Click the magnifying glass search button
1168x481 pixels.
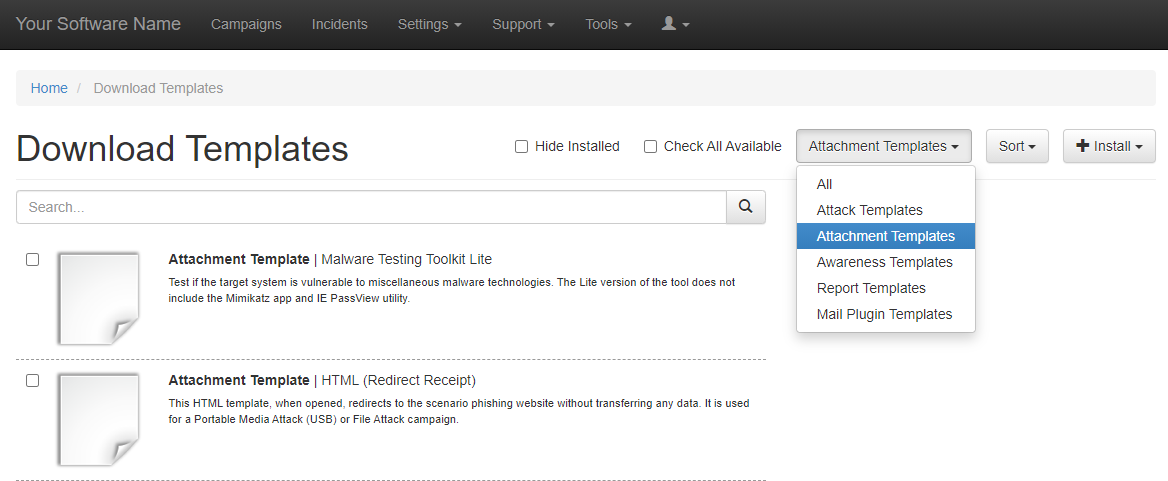pyautogui.click(x=745, y=207)
